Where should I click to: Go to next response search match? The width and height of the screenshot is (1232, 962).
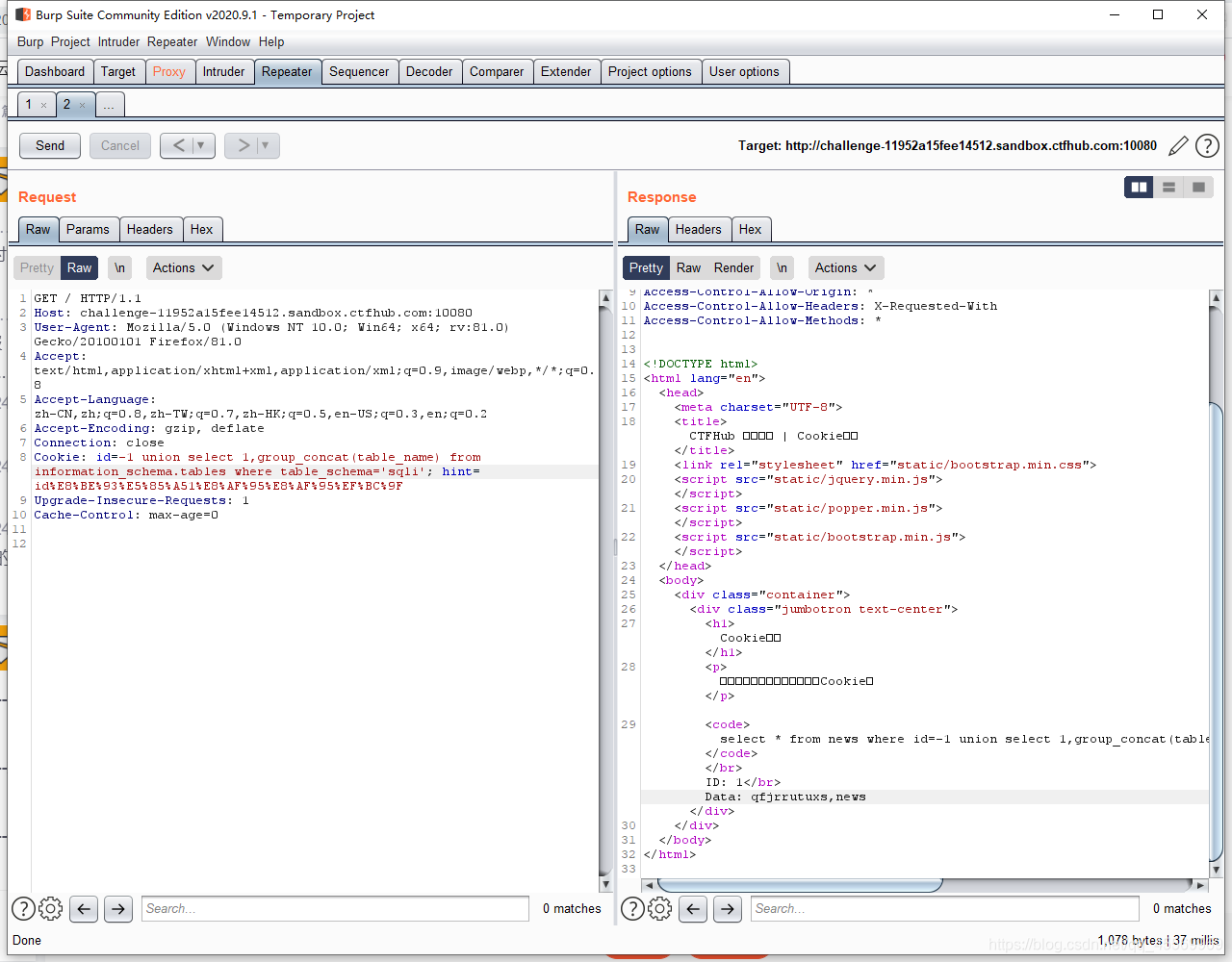click(728, 908)
